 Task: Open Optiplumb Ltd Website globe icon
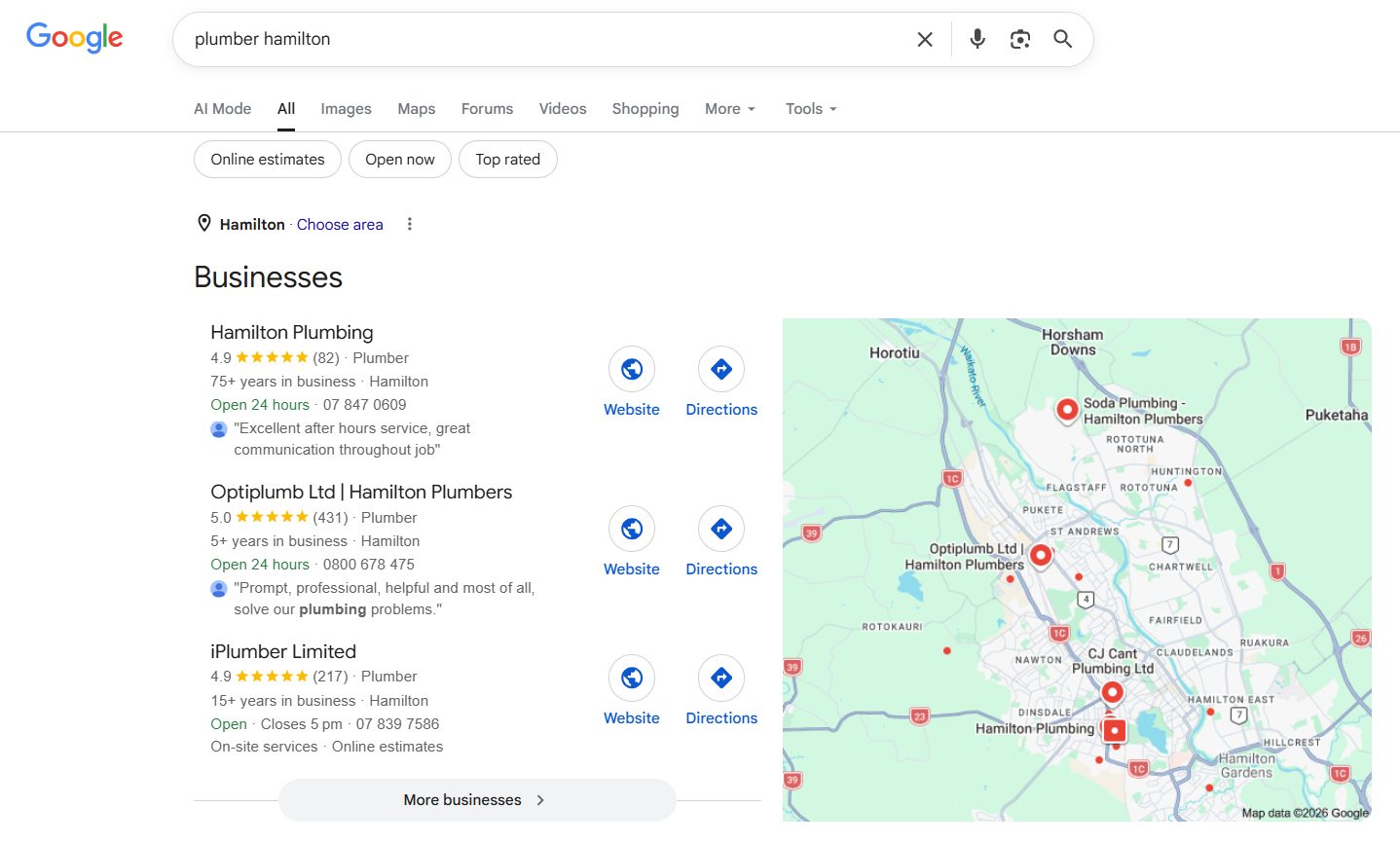632,529
